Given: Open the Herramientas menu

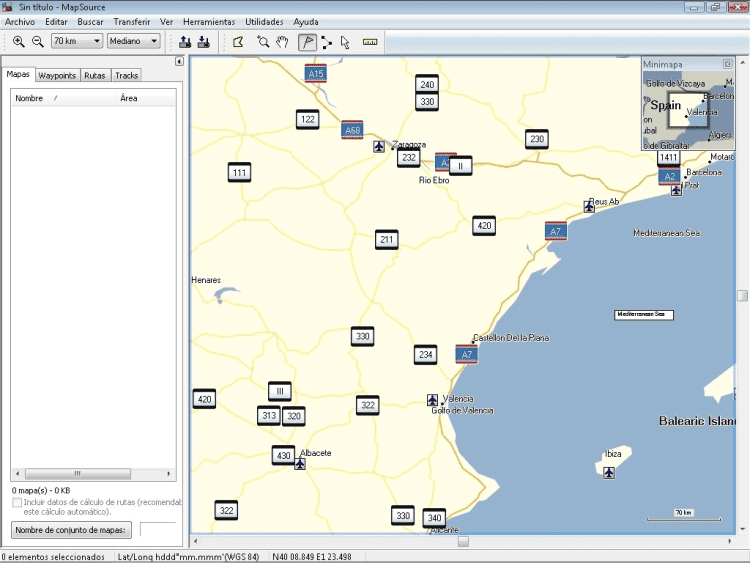Looking at the screenshot, I should tap(209, 22).
